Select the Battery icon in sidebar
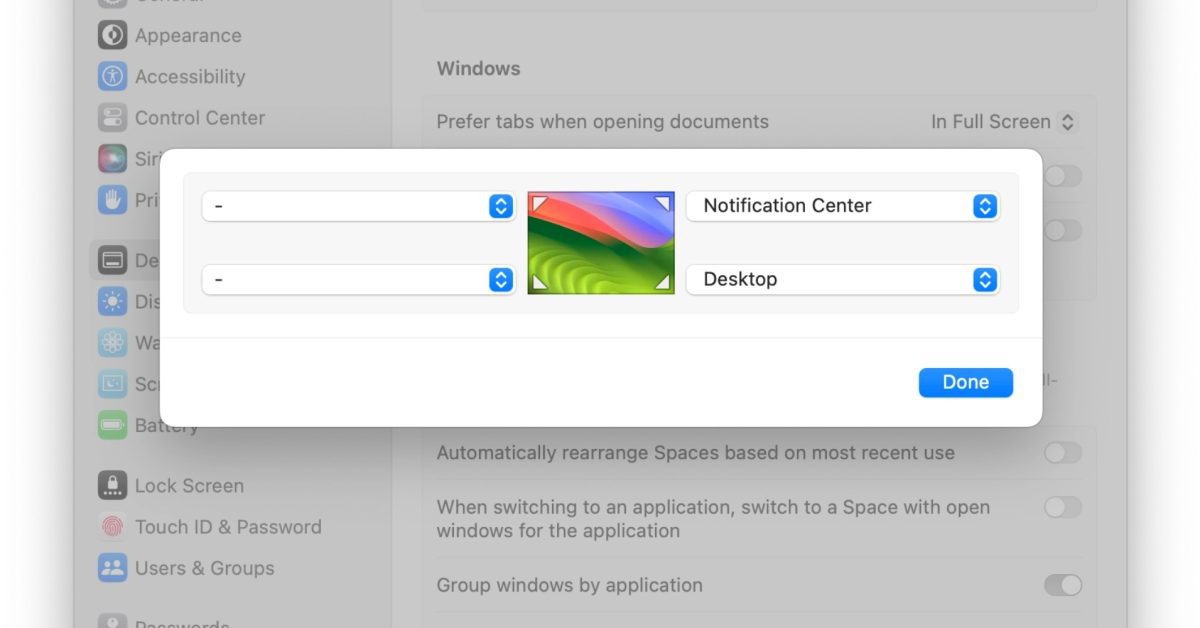1200x628 pixels. (x=112, y=425)
